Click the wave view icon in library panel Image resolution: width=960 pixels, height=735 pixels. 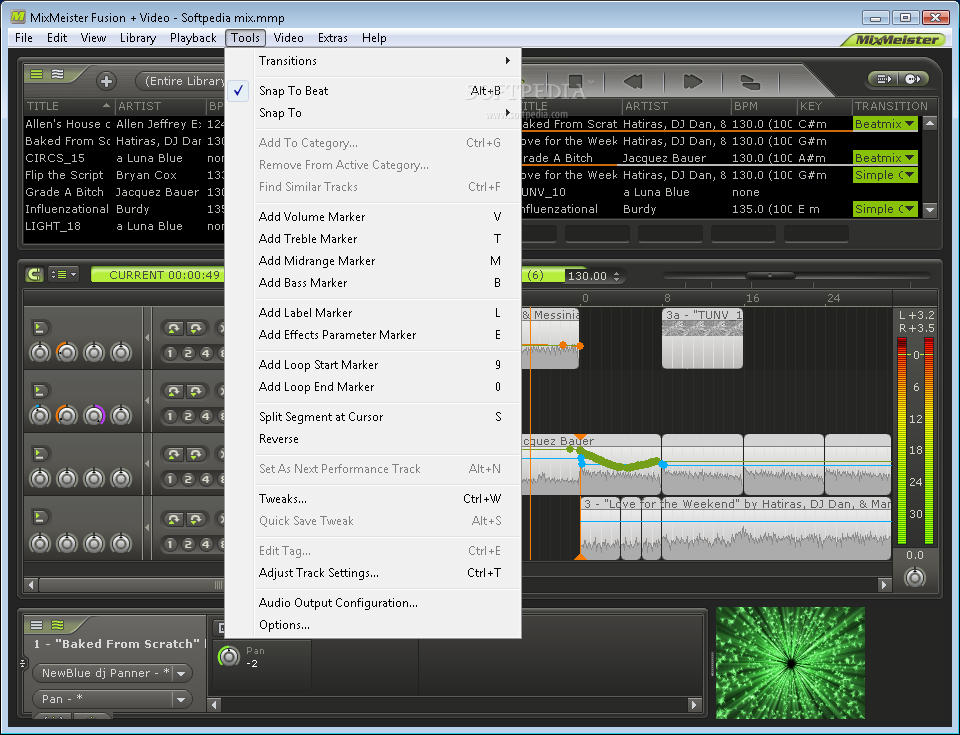click(58, 74)
